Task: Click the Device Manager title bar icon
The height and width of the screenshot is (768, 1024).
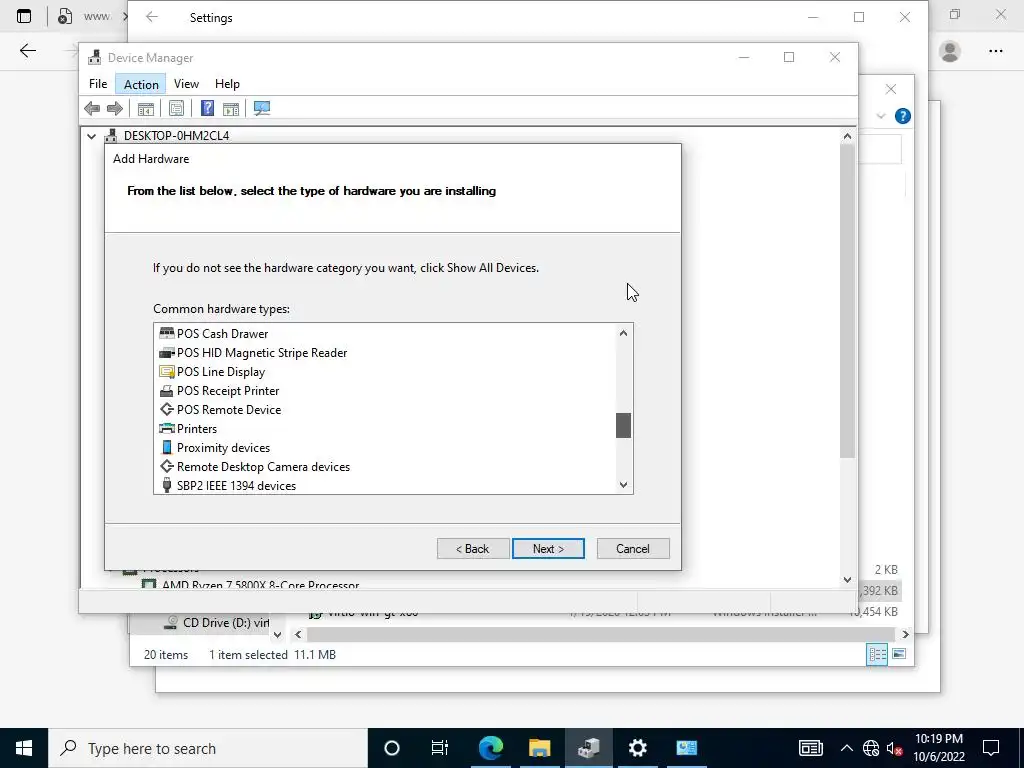Action: 95,57
